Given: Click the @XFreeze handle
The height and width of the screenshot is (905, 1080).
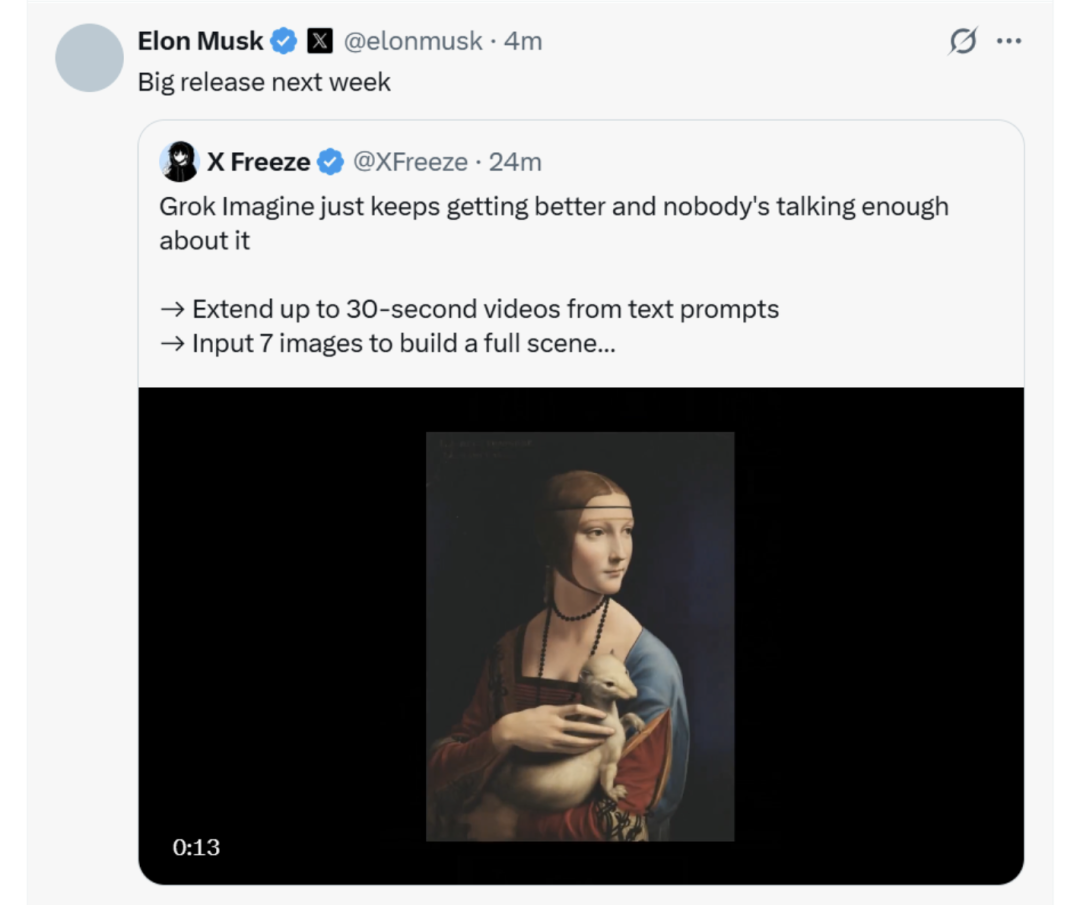Looking at the screenshot, I should [x=410, y=161].
